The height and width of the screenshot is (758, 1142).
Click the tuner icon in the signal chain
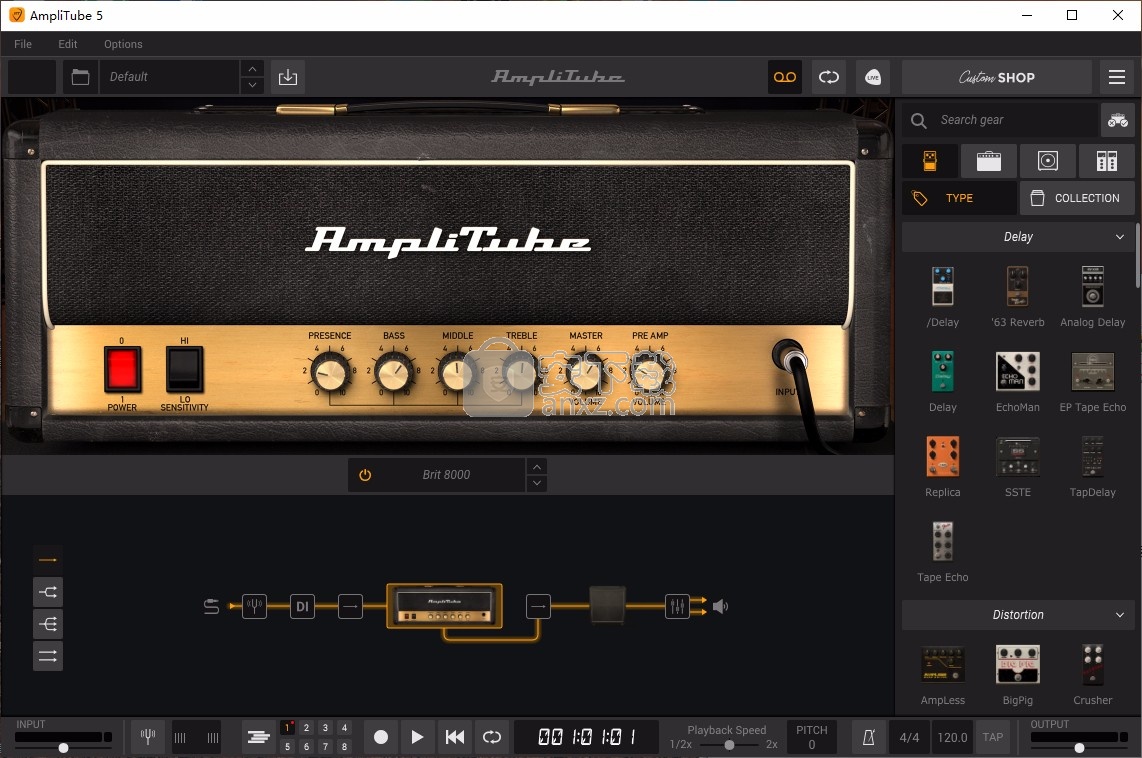pos(254,606)
